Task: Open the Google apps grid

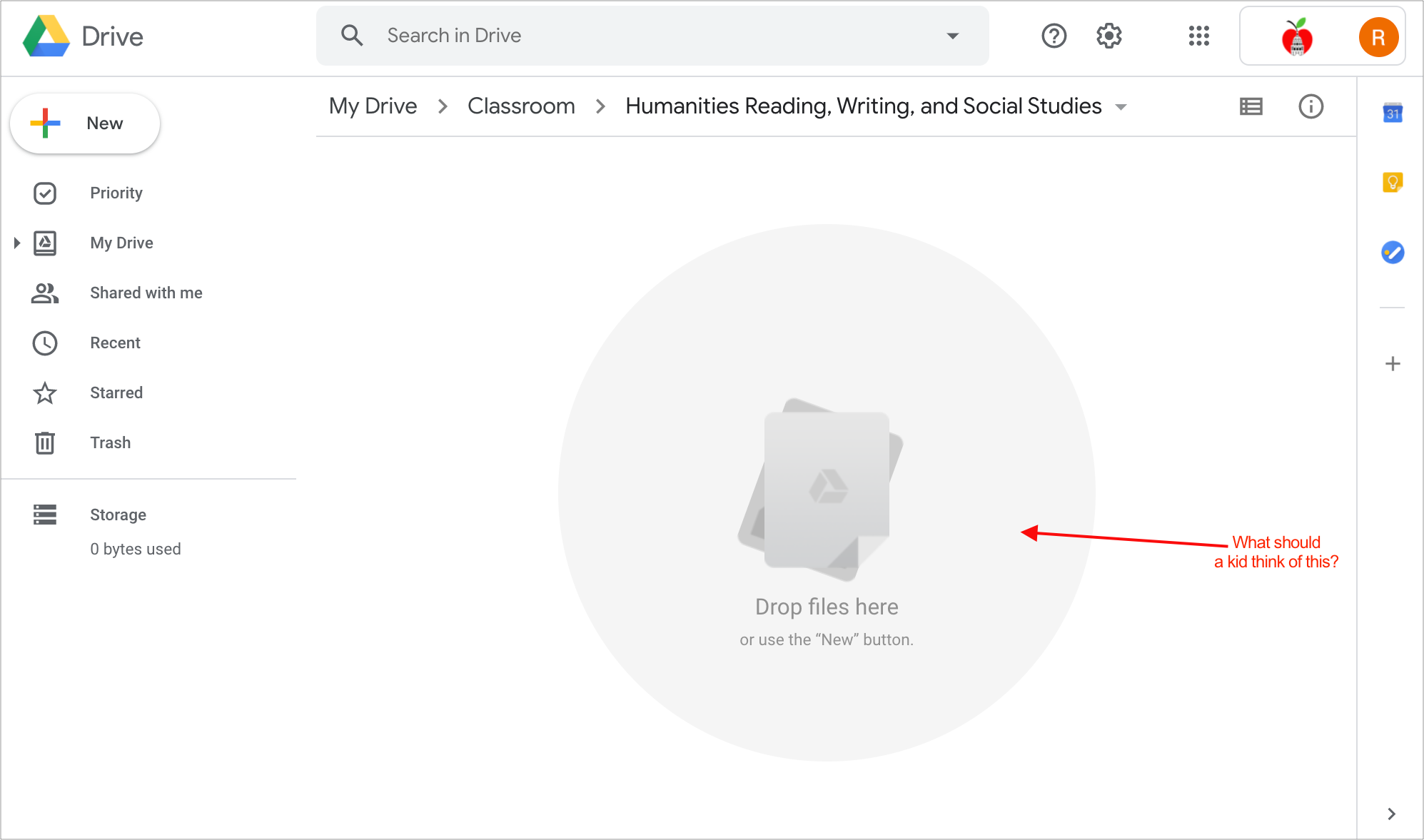Action: pos(1198,36)
